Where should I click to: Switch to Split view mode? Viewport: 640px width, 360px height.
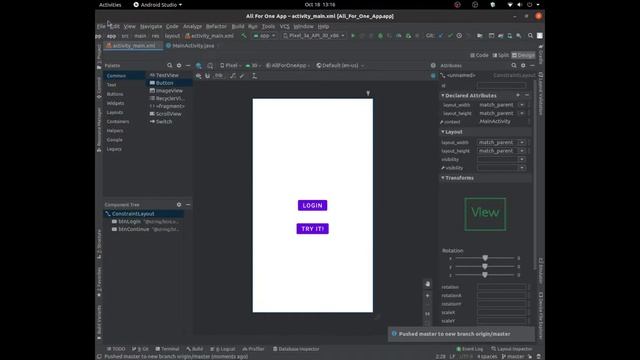tap(500, 55)
